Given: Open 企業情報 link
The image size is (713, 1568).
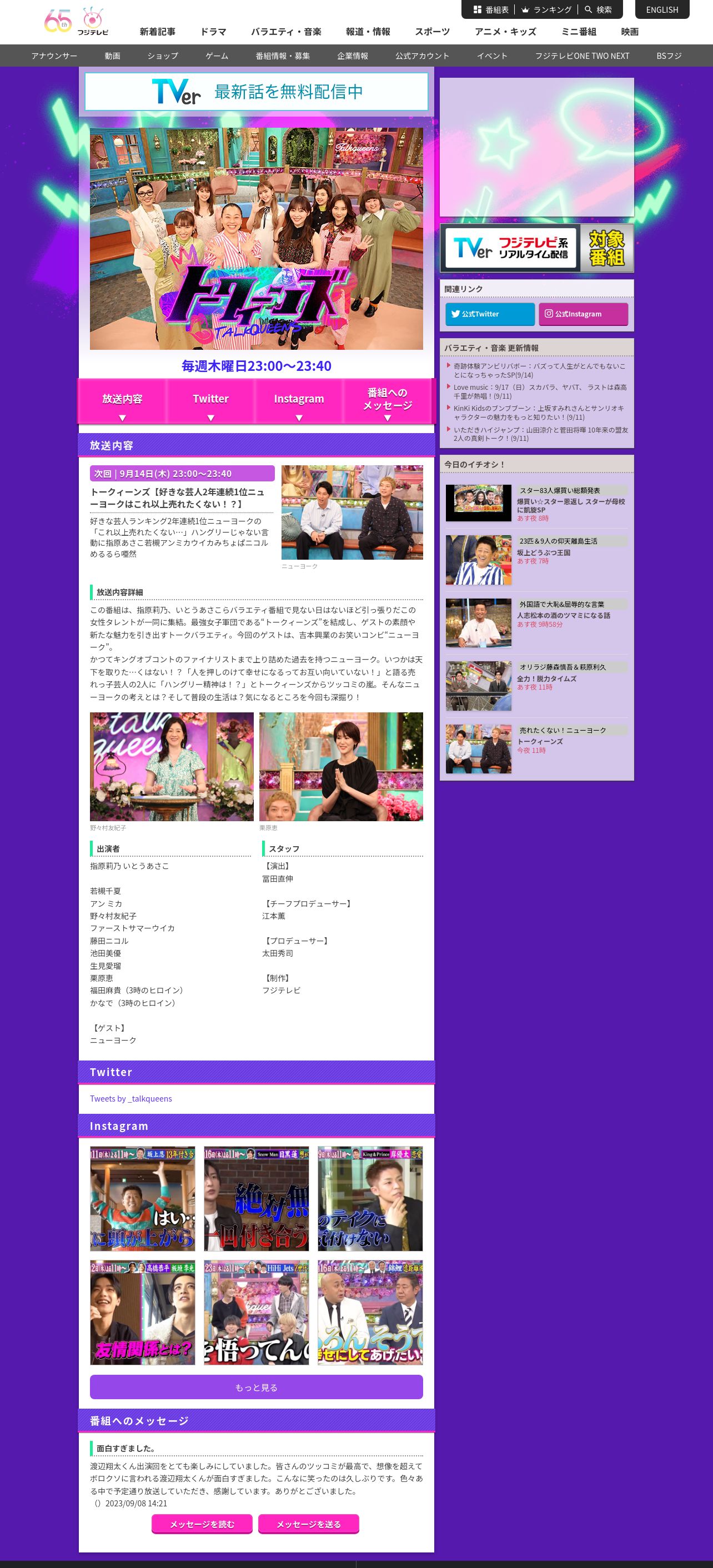Looking at the screenshot, I should point(353,56).
